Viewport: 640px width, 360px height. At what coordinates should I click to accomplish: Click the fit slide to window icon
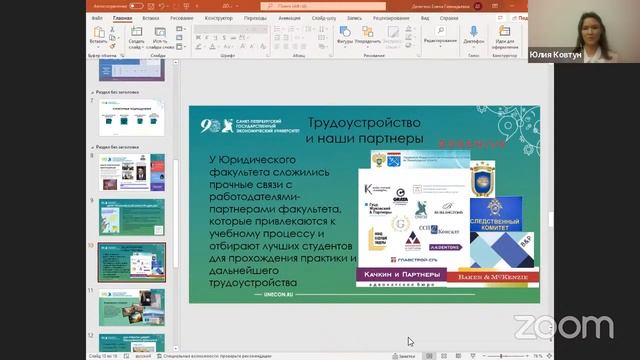pos(549,356)
